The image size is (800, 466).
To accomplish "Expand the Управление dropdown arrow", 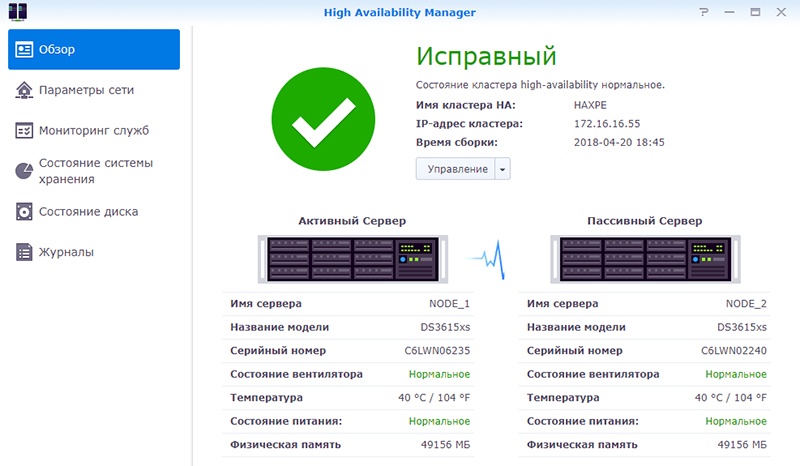I will point(503,169).
